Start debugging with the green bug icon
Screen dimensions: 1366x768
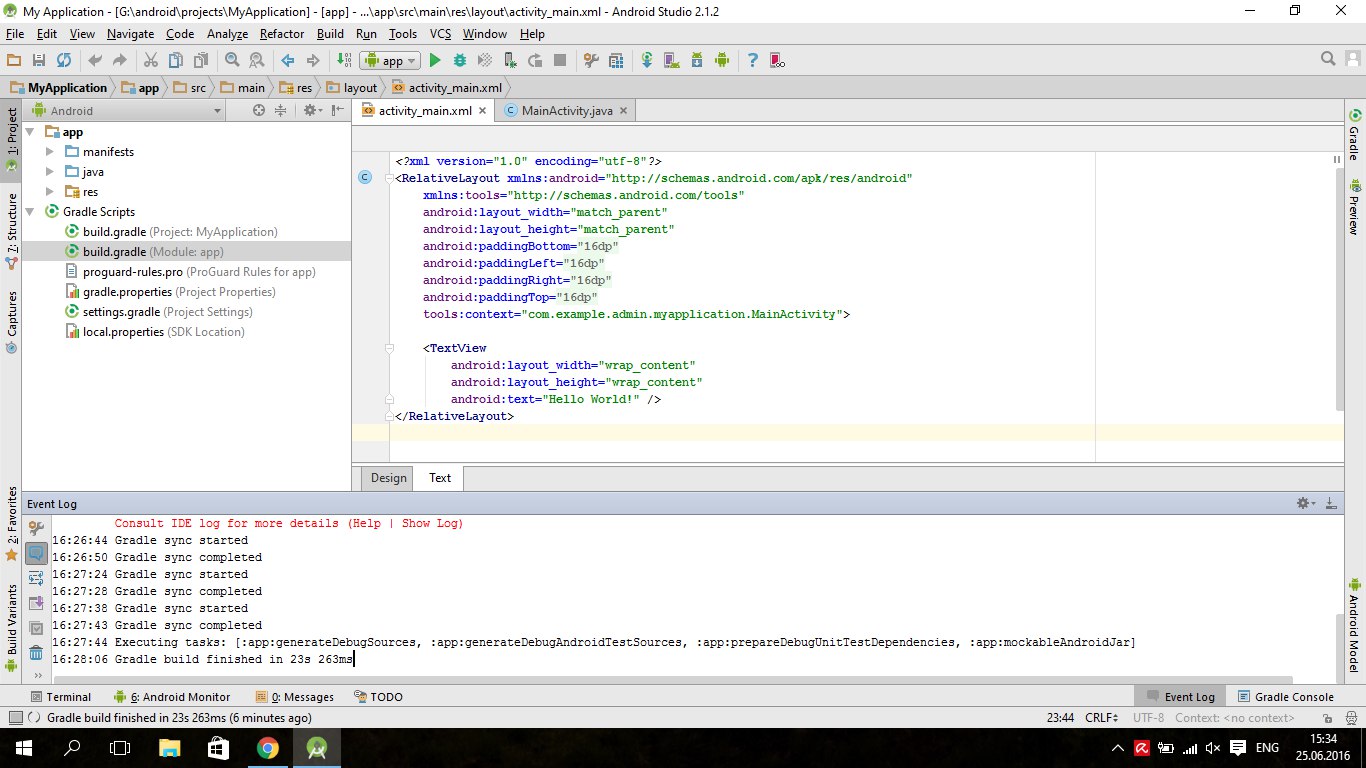pyautogui.click(x=460, y=60)
